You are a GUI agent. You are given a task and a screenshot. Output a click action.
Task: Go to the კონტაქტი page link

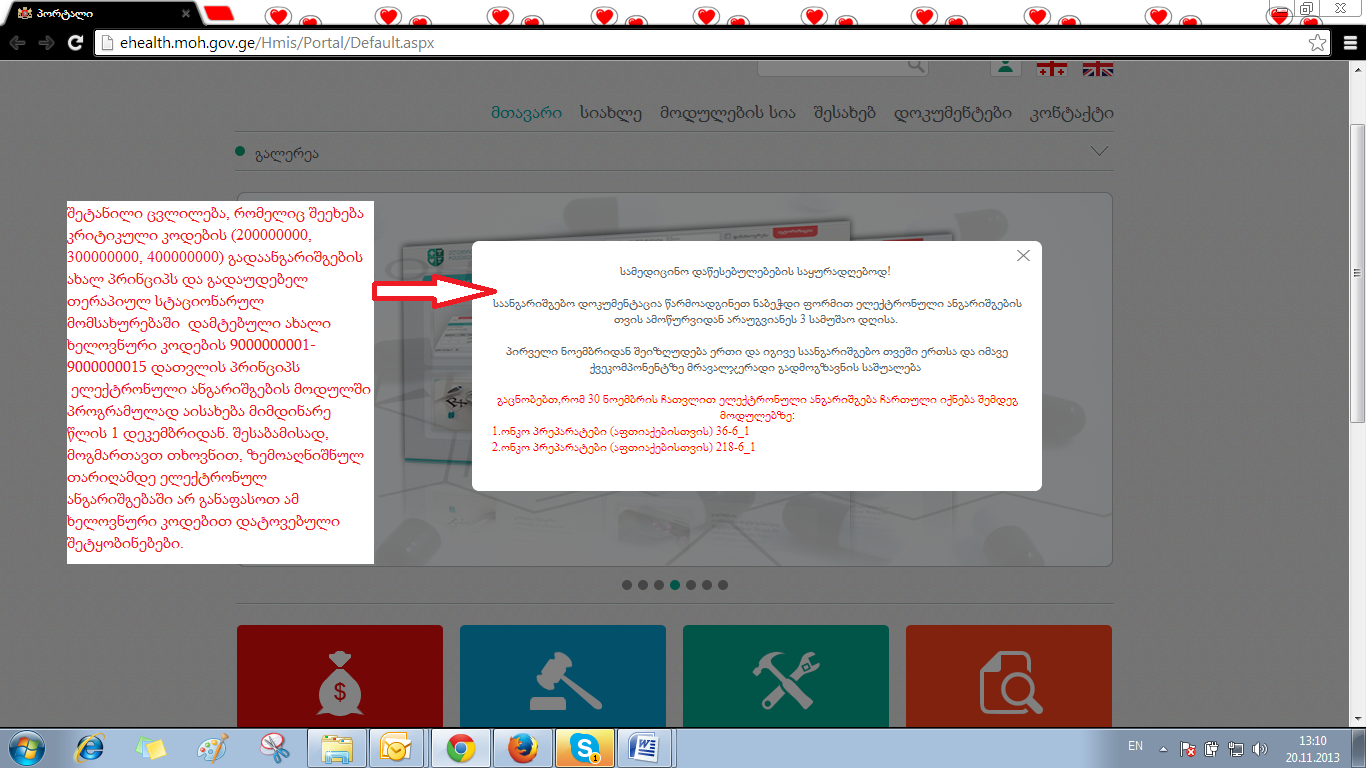point(1071,113)
